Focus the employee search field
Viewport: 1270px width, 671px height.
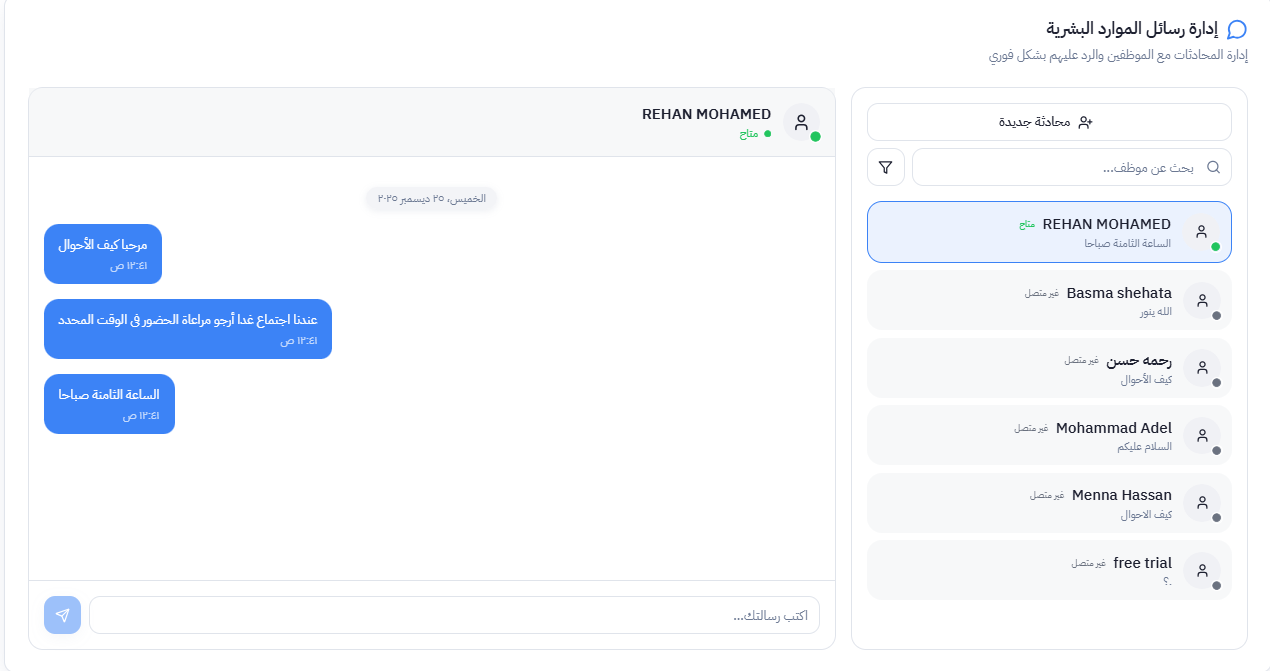click(x=1060, y=167)
